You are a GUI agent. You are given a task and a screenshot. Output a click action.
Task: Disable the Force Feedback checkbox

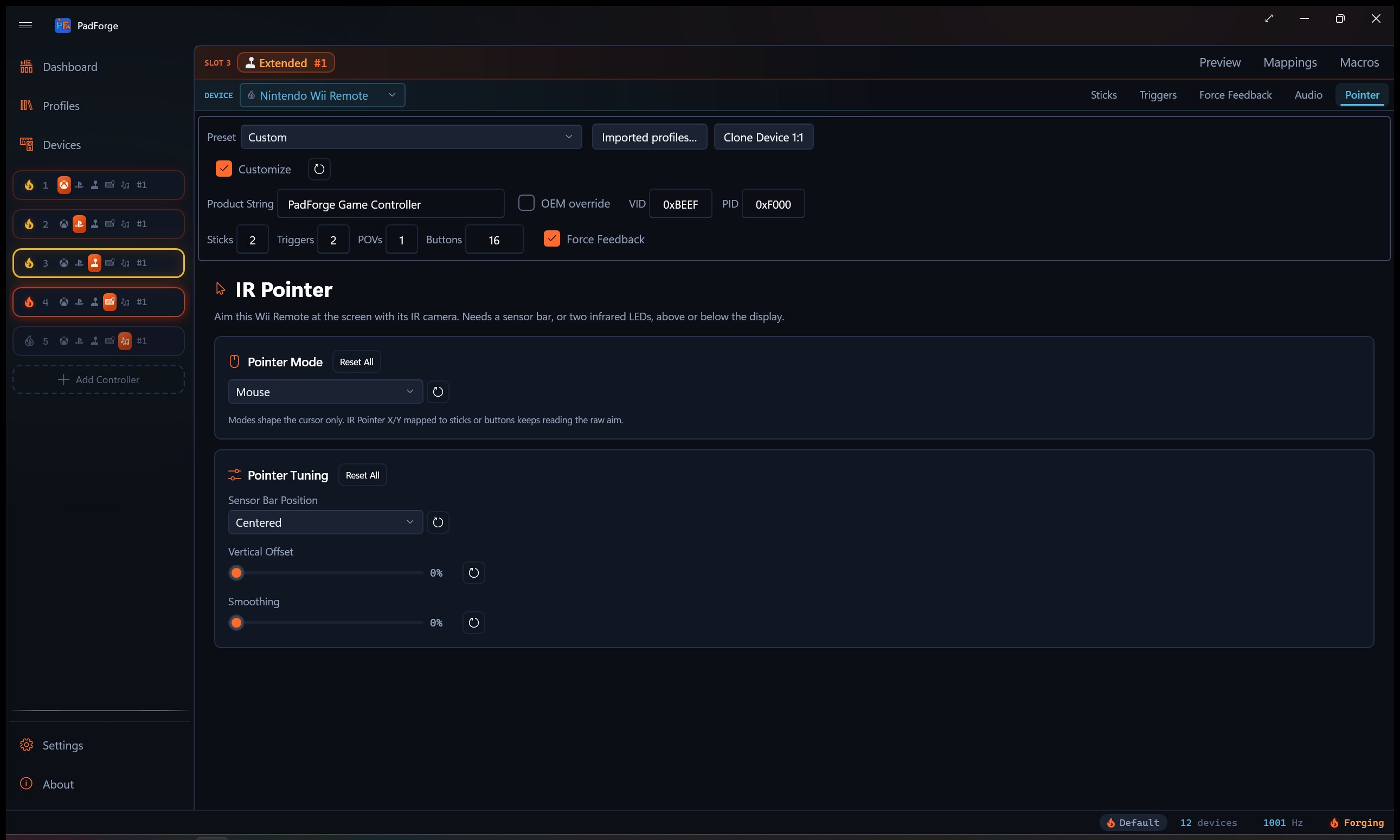point(551,239)
